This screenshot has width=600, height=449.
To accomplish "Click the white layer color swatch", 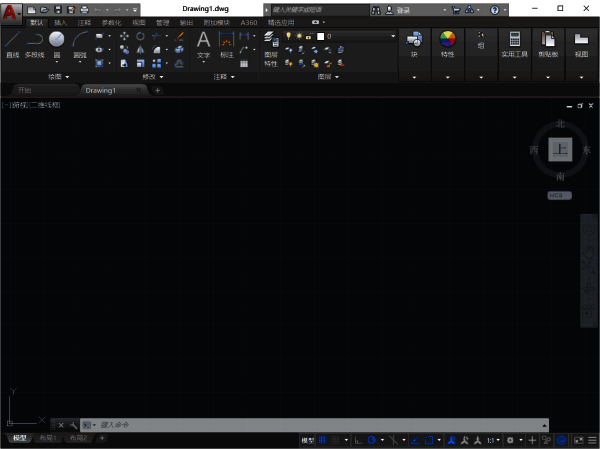I will [321, 36].
